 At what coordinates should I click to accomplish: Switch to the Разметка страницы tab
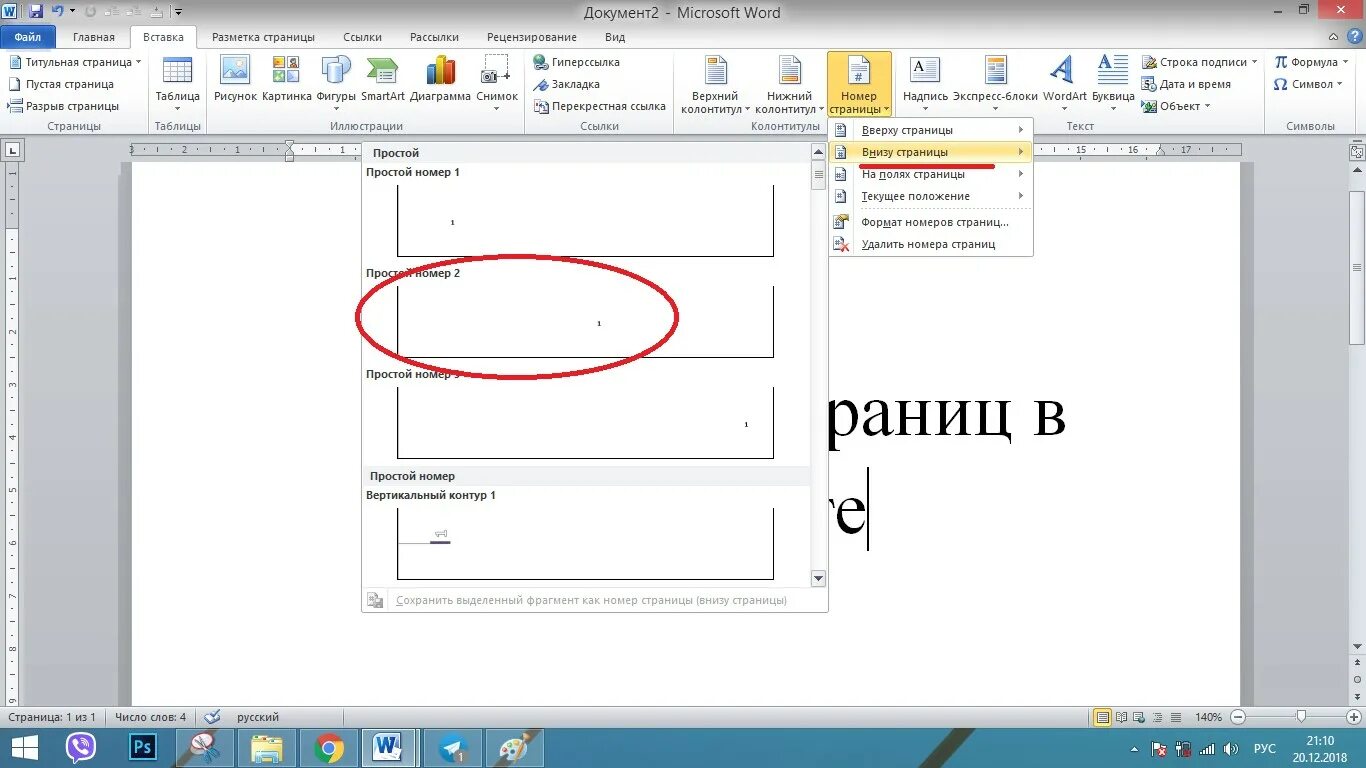pyautogui.click(x=263, y=37)
